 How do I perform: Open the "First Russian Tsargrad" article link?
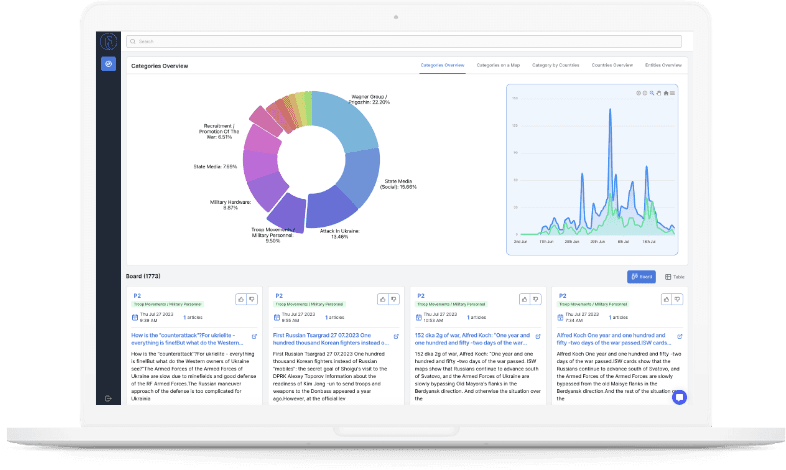[x=330, y=339]
